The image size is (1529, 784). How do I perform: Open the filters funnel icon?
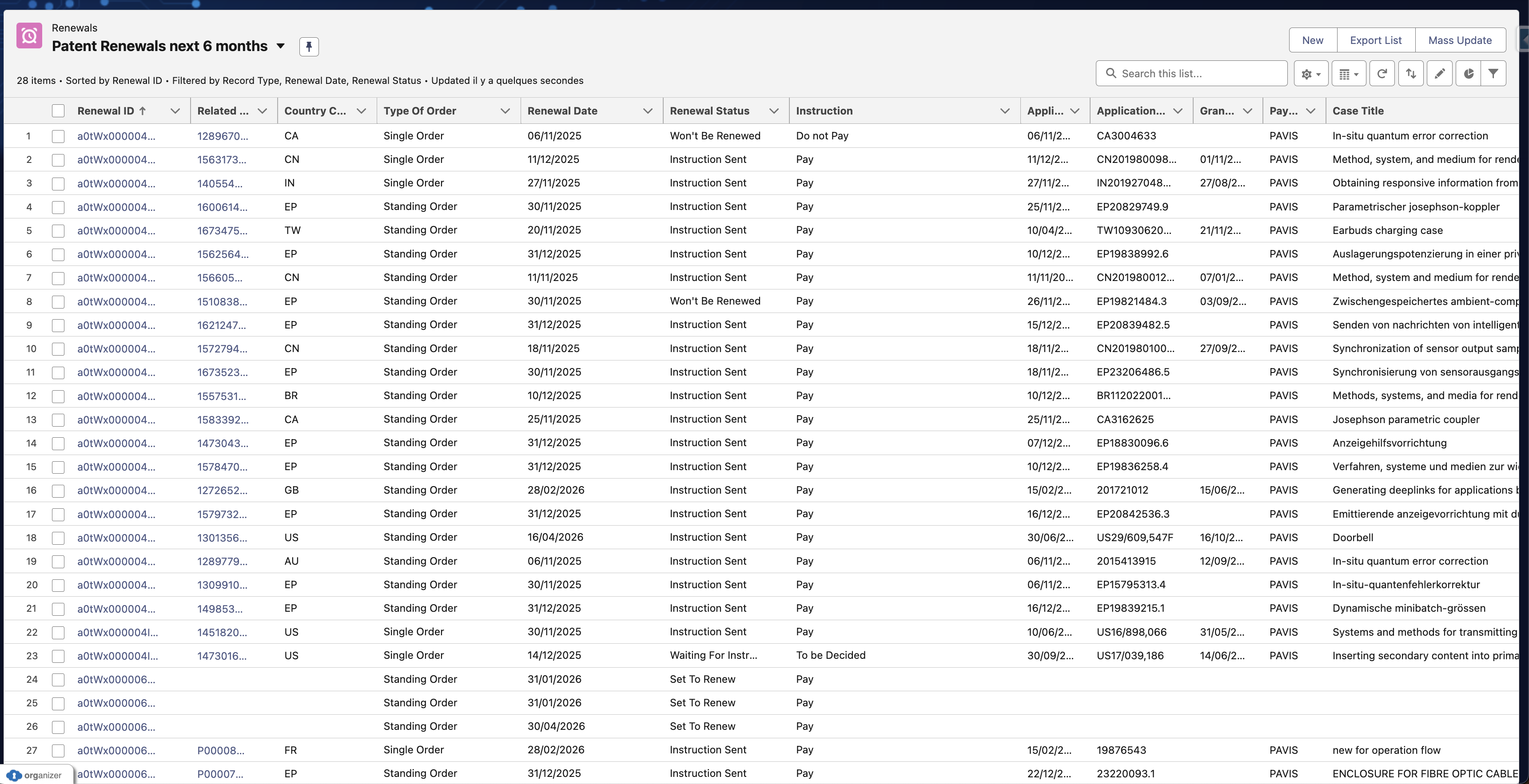1493,74
